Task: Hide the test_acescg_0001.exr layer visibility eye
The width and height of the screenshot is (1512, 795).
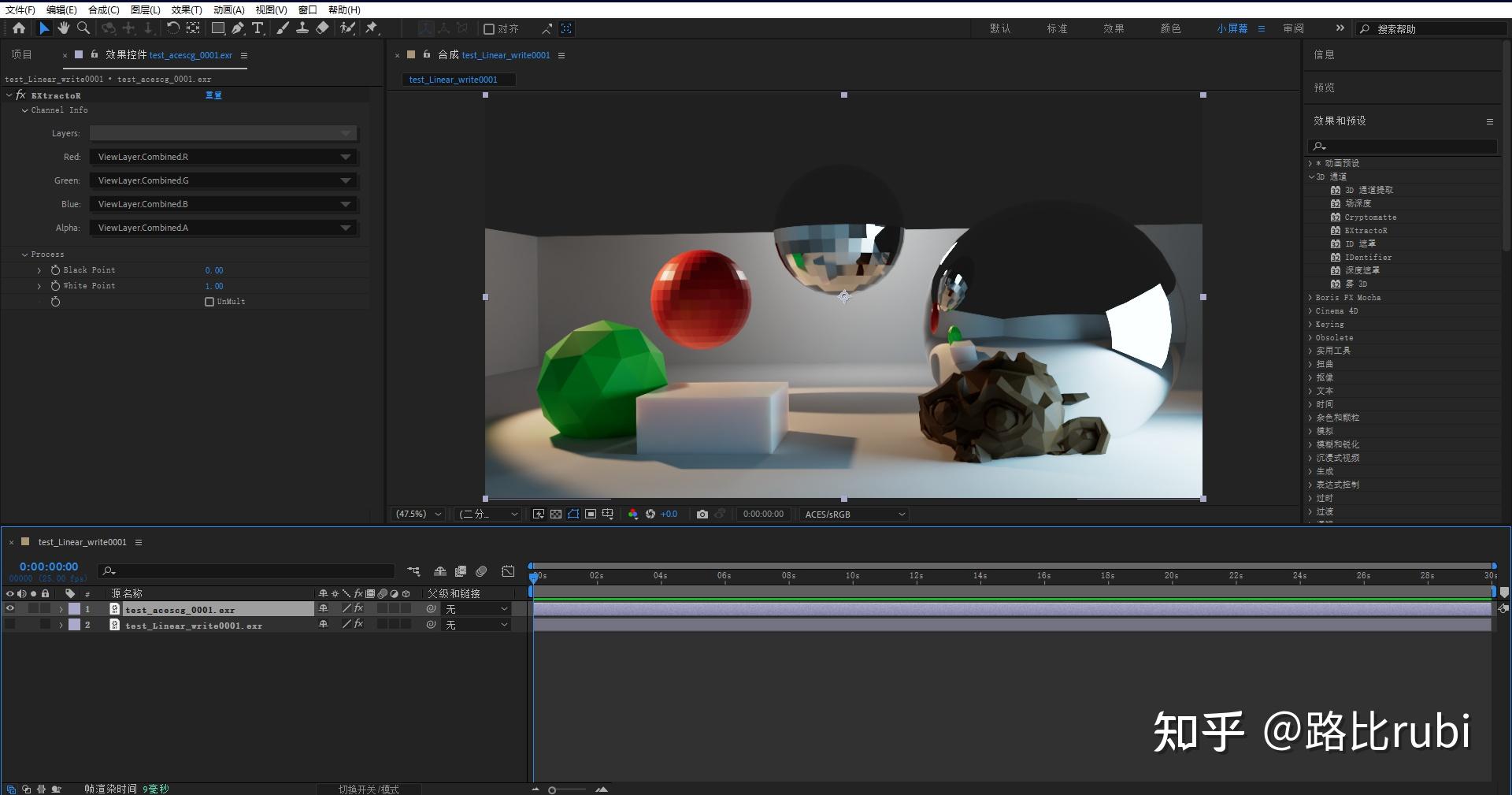Action: pyautogui.click(x=10, y=608)
